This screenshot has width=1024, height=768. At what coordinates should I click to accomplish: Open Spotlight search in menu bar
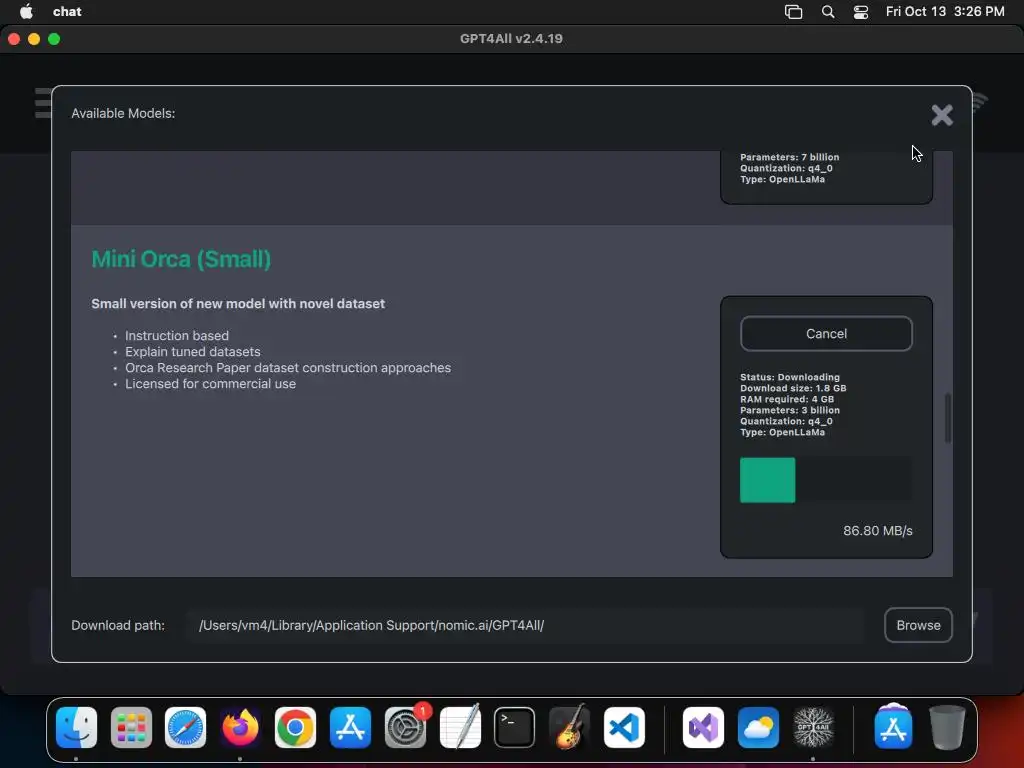[827, 12]
